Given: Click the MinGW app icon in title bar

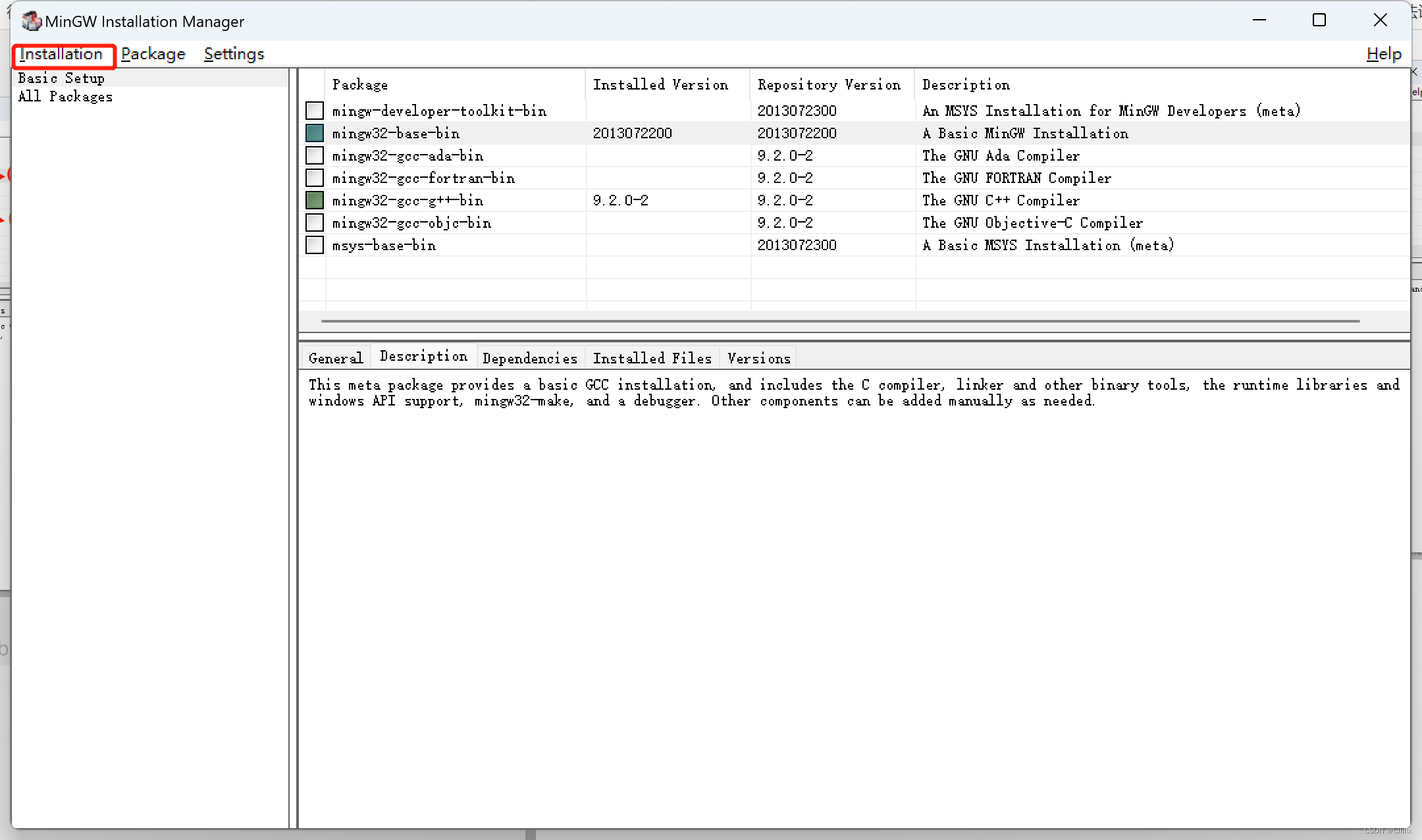Looking at the screenshot, I should (x=31, y=21).
